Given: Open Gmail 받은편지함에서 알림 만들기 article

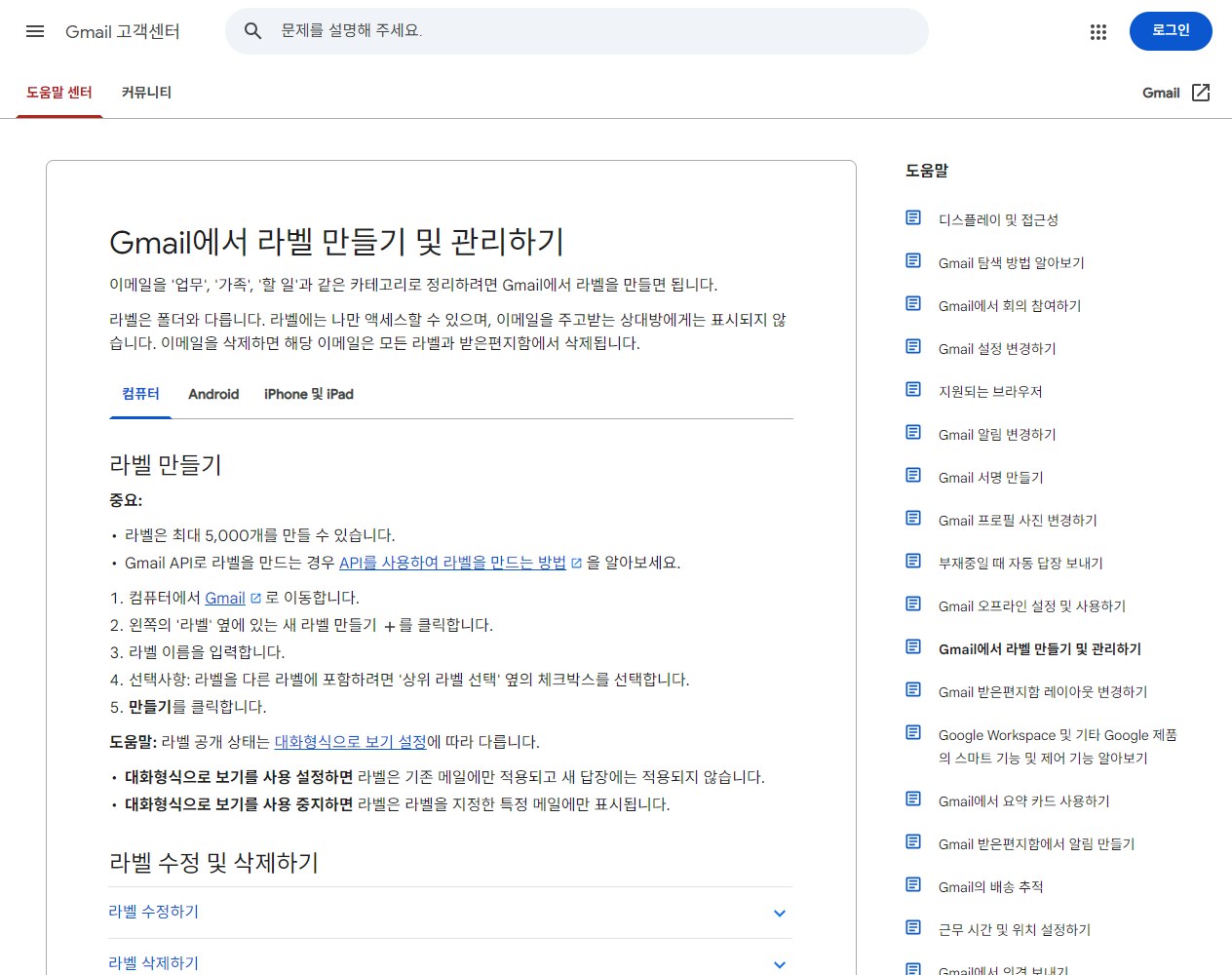Looking at the screenshot, I should click(1037, 844).
